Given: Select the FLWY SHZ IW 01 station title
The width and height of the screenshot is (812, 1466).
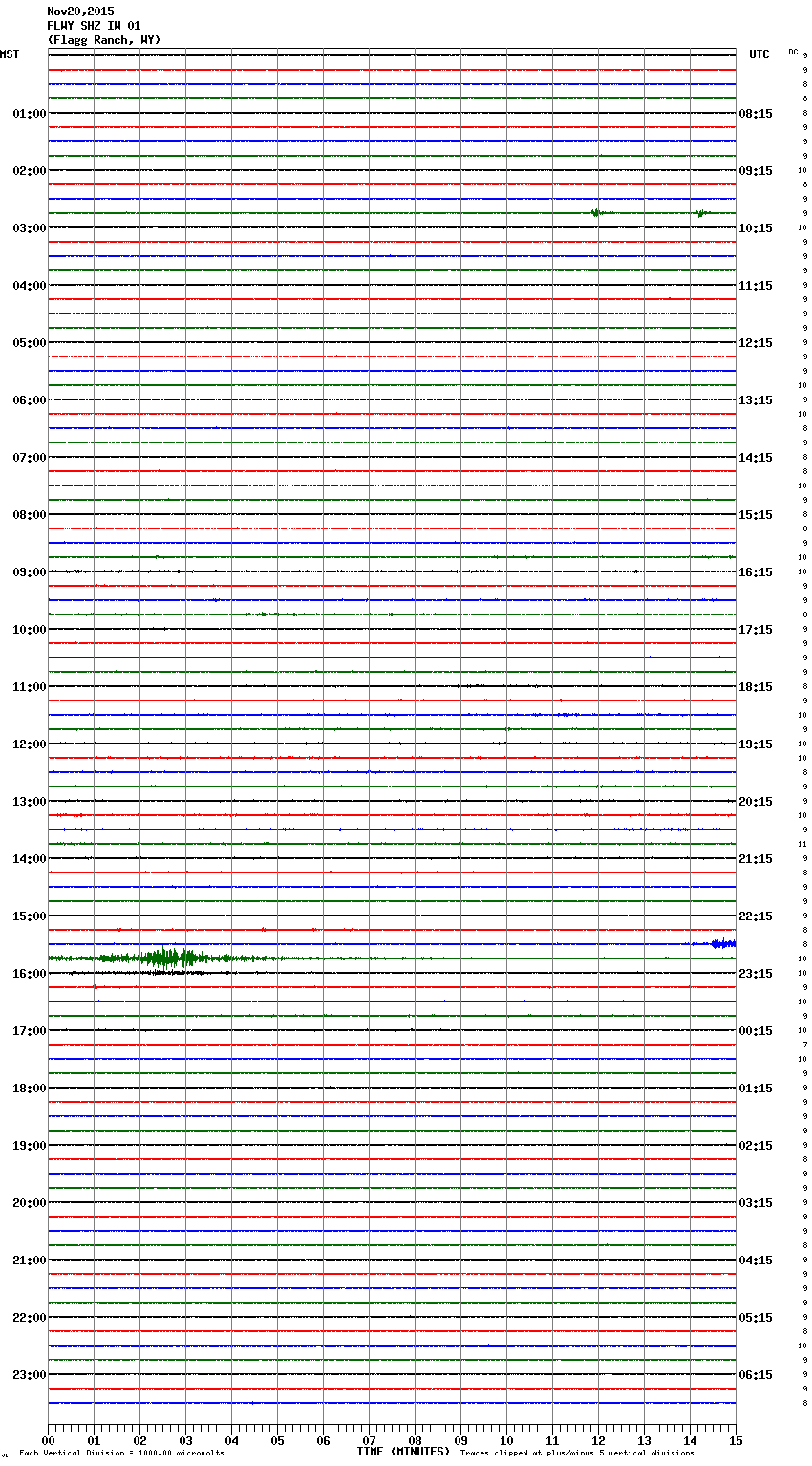Looking at the screenshot, I should (94, 26).
